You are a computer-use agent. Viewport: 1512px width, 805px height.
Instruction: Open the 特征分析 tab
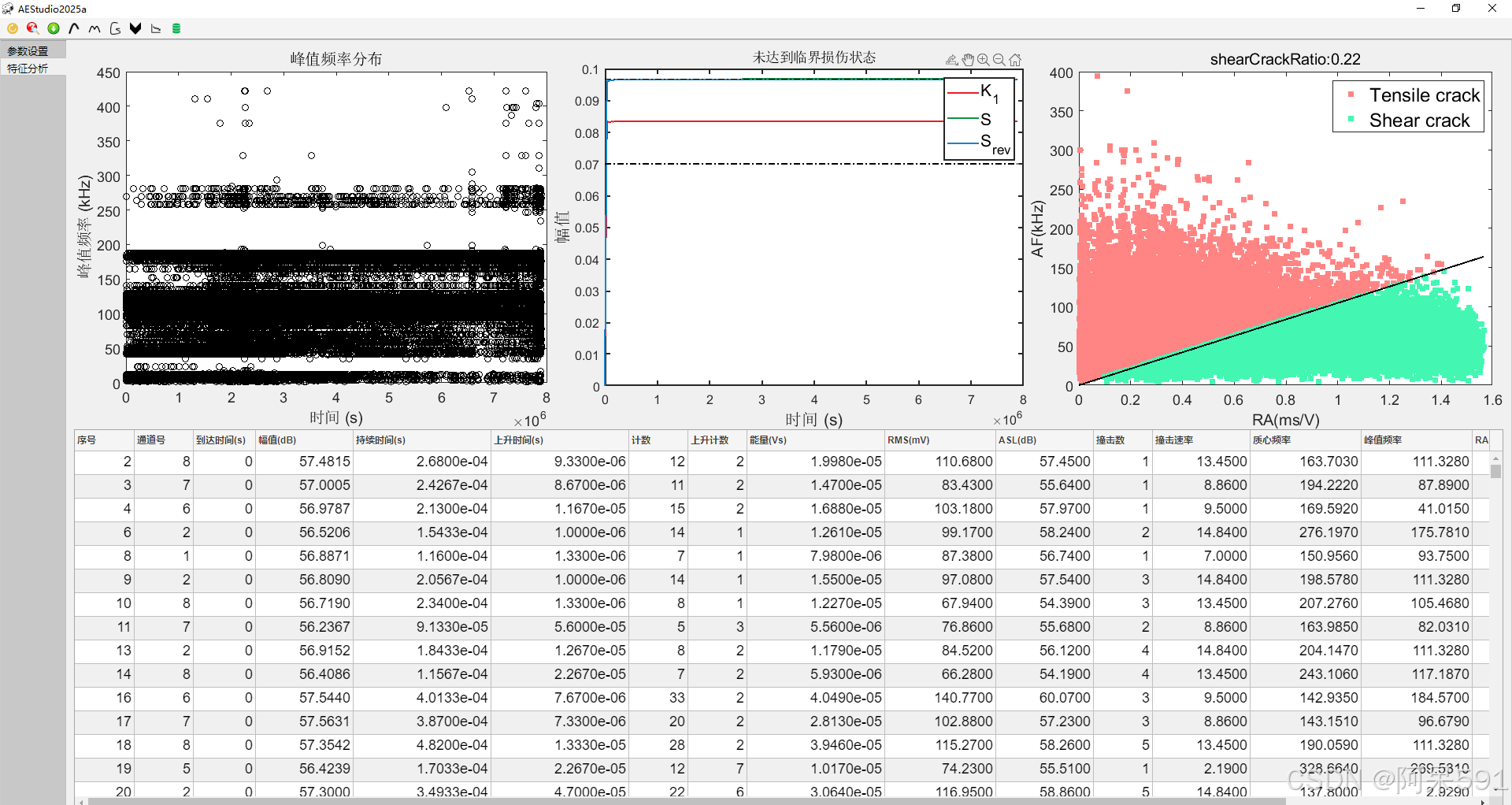[32, 69]
